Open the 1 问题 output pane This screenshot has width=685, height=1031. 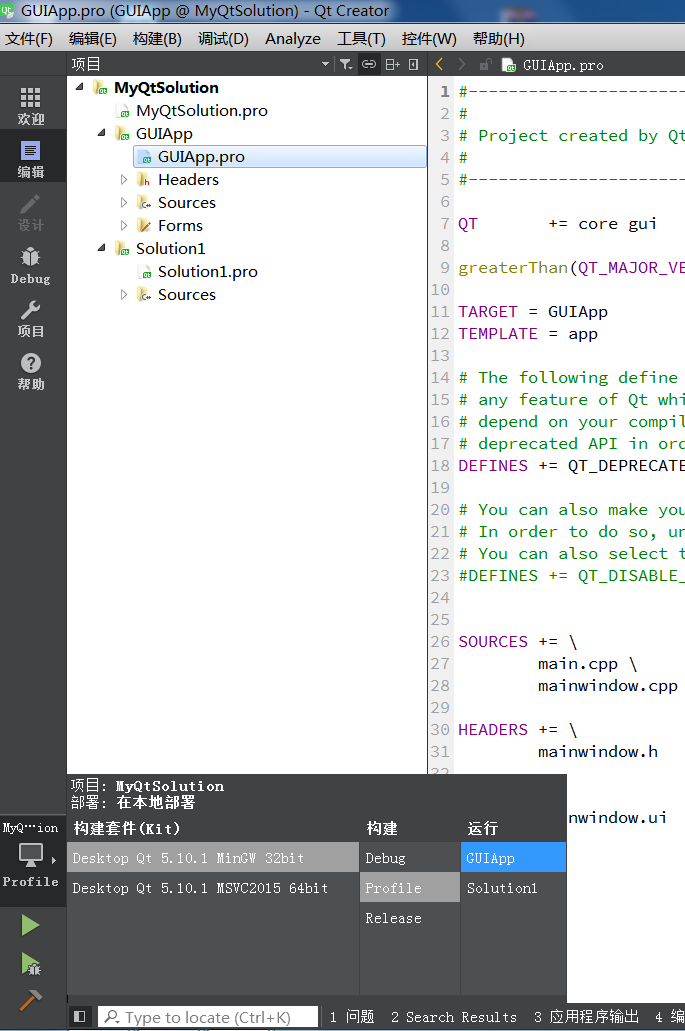click(x=352, y=1017)
